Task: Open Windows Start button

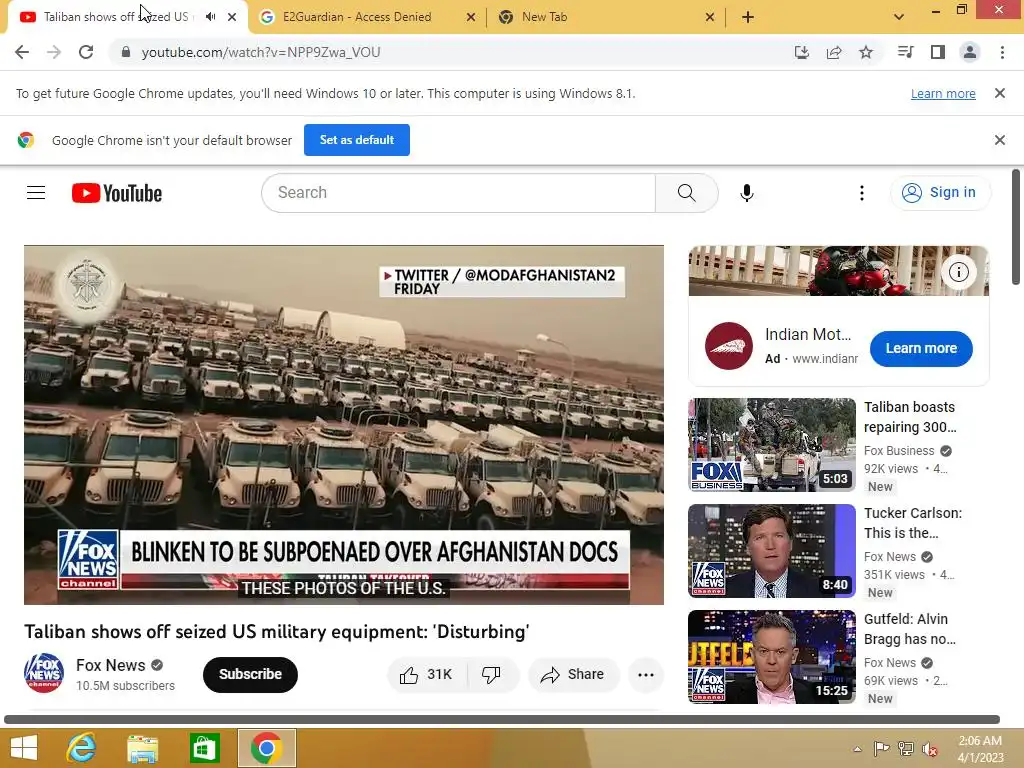Action: pos(24,748)
